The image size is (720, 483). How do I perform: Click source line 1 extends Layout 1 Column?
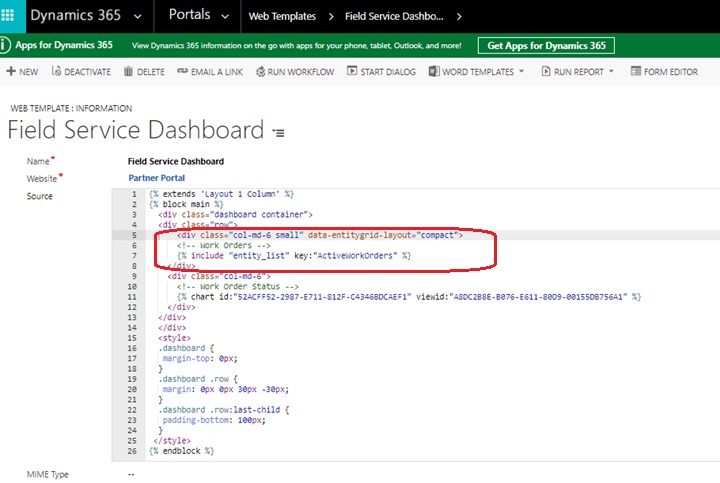tap(221, 194)
